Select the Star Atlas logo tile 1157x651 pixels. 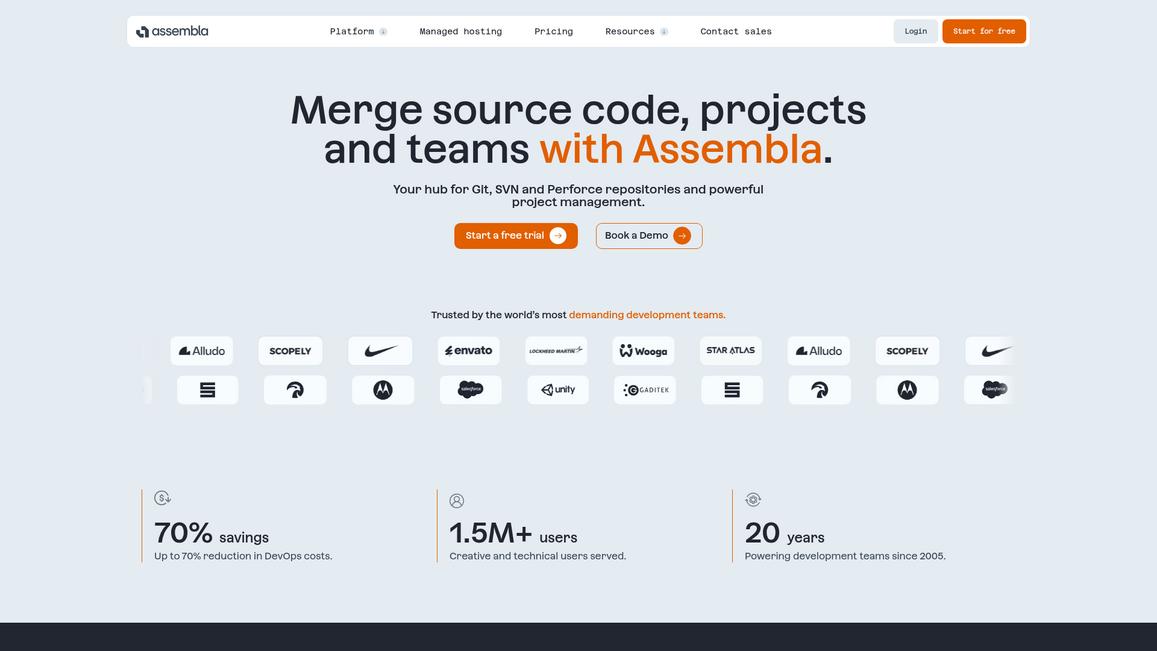point(731,351)
